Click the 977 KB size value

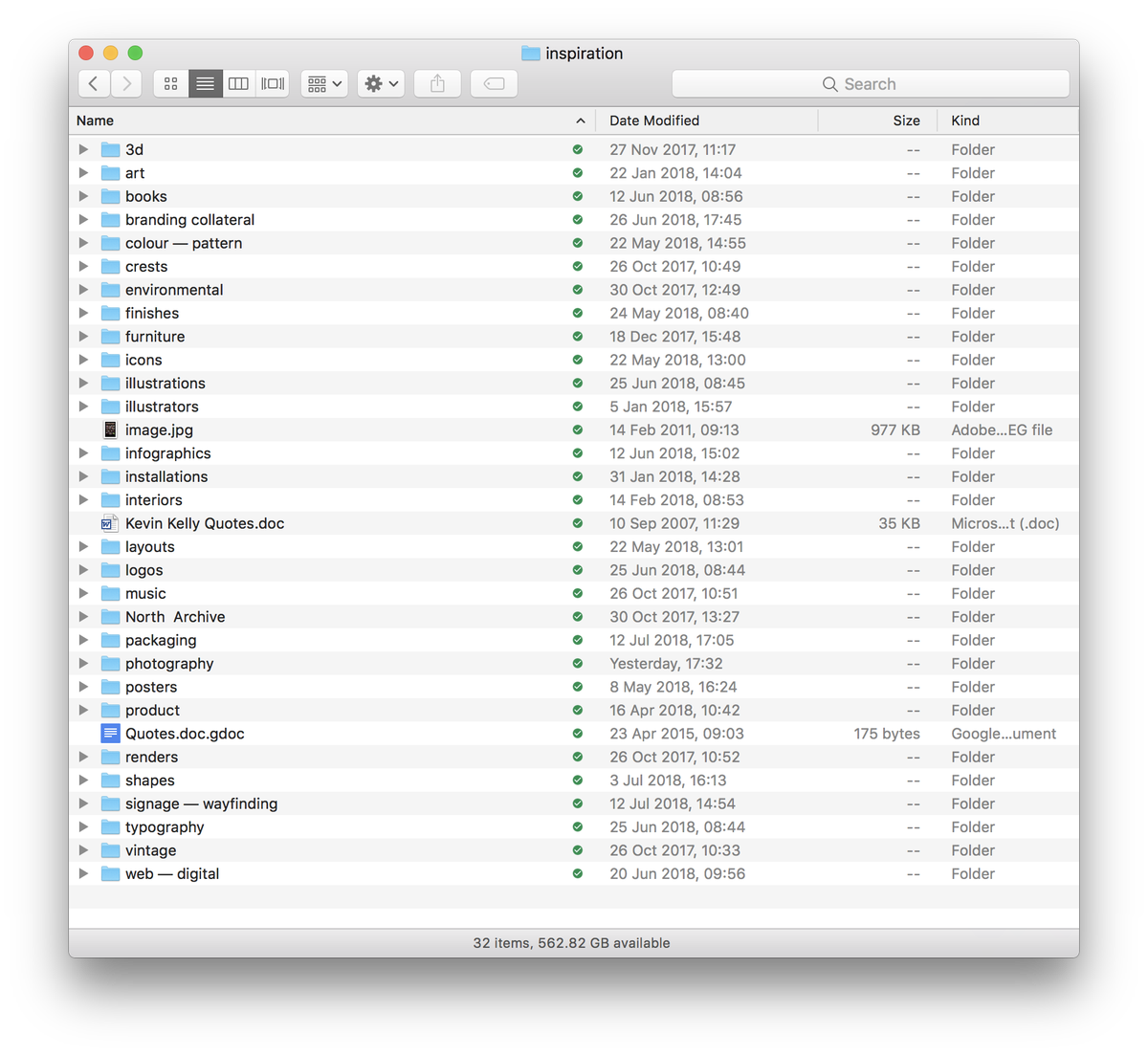pos(895,430)
